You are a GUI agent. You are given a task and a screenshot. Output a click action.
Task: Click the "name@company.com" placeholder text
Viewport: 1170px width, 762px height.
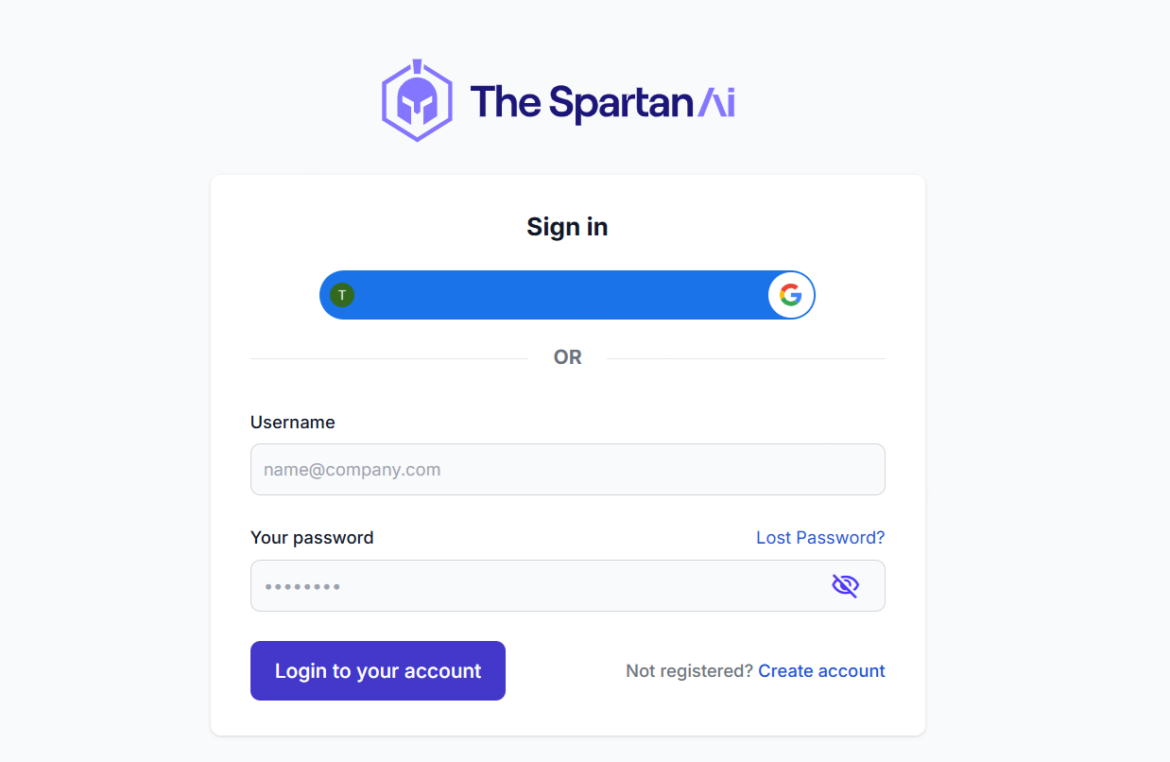(352, 470)
